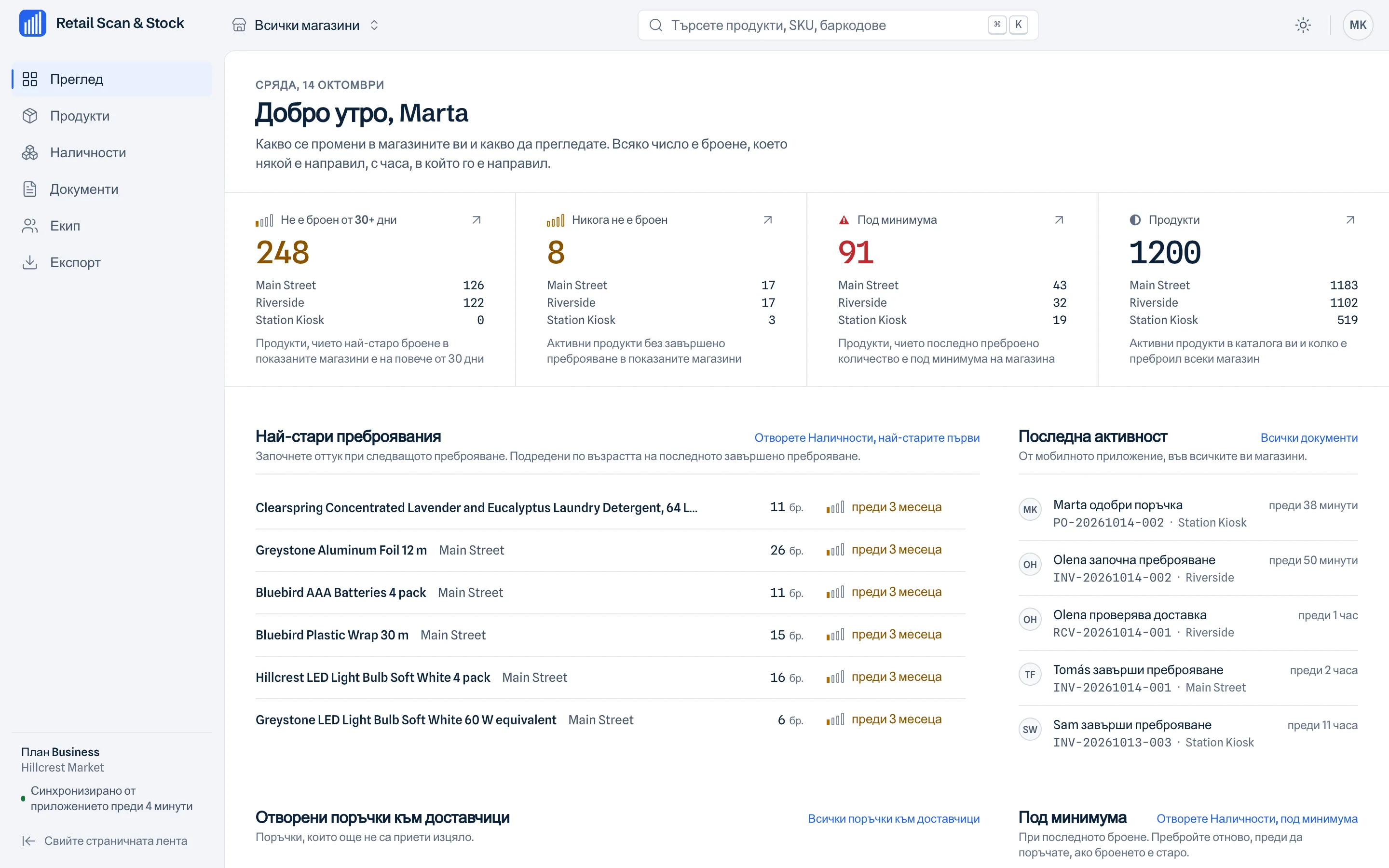Open Olena започна преброяване activity

pos(1188,569)
